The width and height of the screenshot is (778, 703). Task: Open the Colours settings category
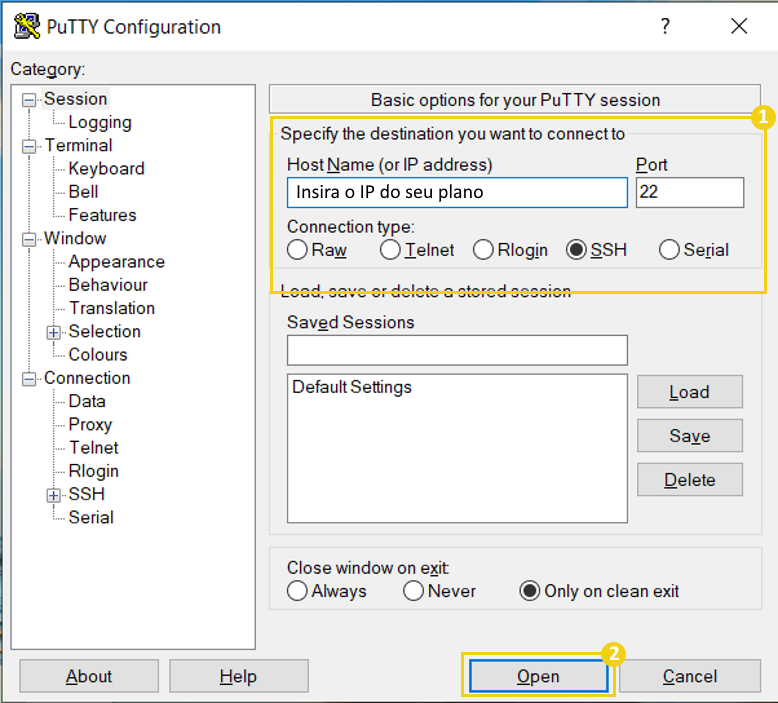click(x=98, y=355)
